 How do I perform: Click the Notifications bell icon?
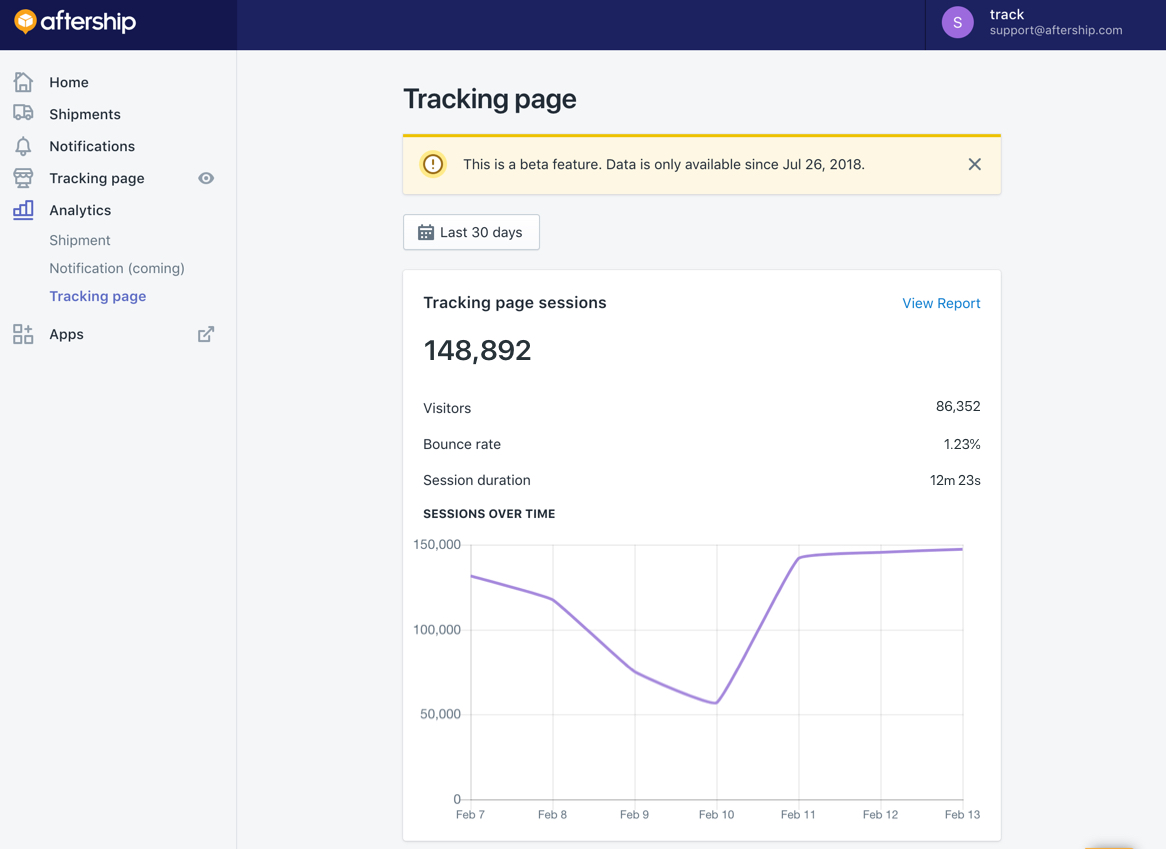pyautogui.click(x=23, y=146)
